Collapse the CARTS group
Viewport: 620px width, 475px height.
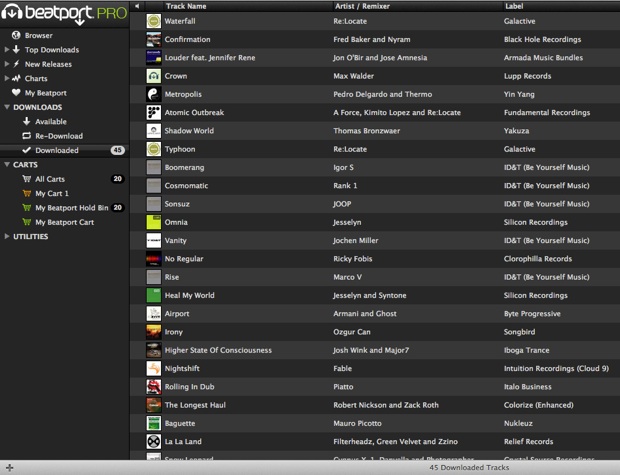click(x=7, y=164)
